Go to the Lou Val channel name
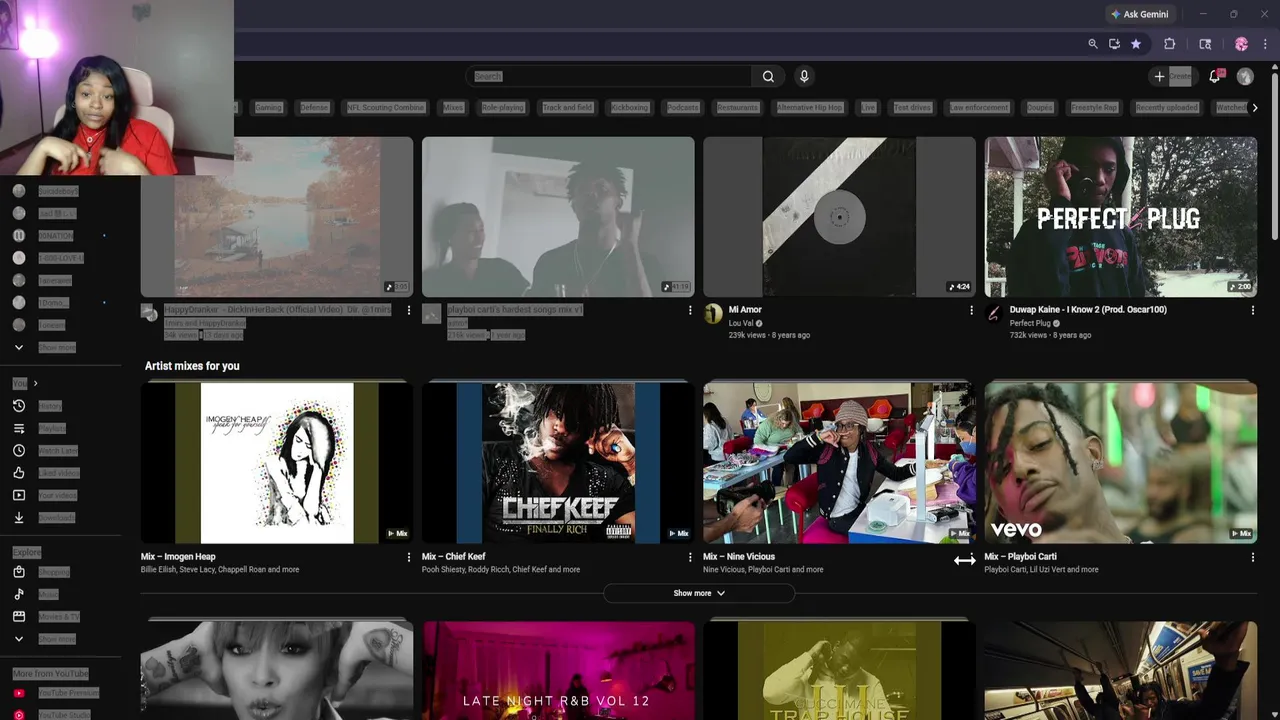The height and width of the screenshot is (720, 1280). [741, 323]
